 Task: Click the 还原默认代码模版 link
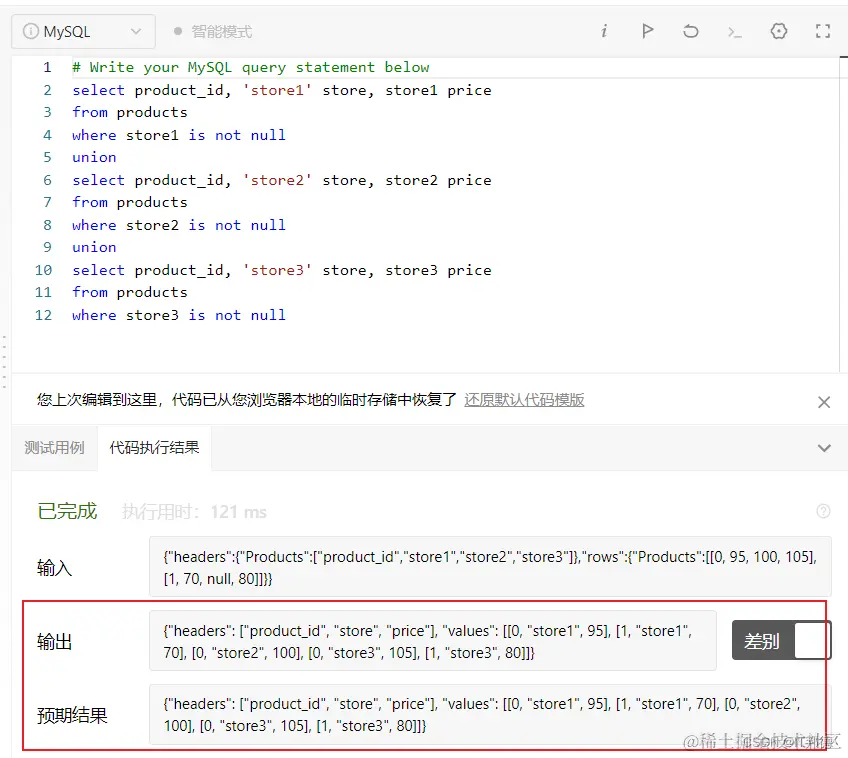click(524, 400)
